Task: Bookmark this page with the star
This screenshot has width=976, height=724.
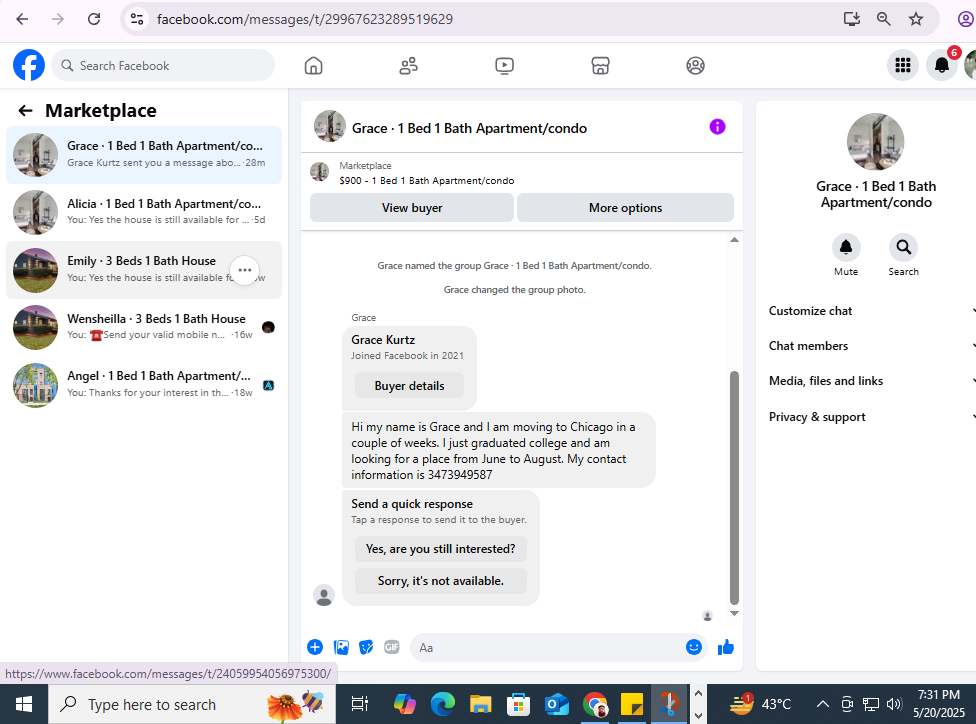Action: (916, 19)
